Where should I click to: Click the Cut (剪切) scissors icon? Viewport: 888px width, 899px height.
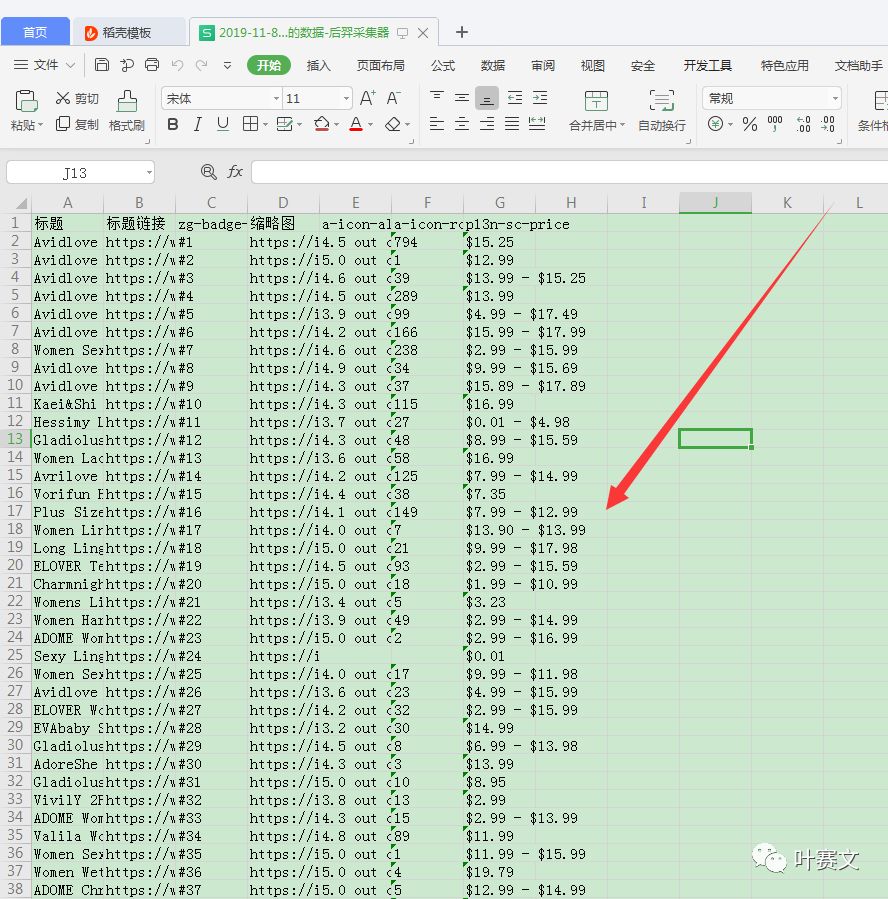[63, 98]
